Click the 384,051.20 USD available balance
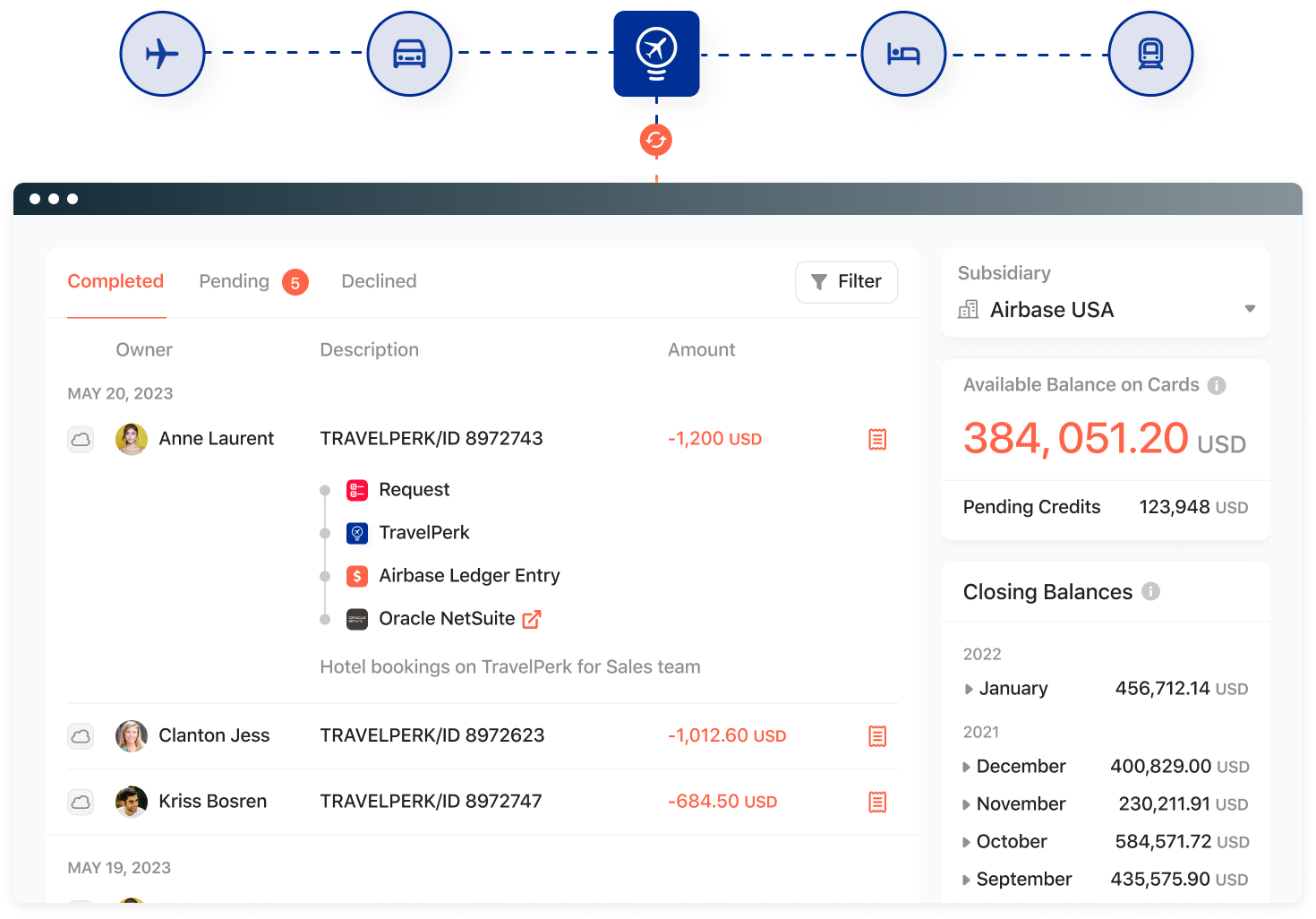This screenshot has height=919, width=1316. coord(1104,439)
